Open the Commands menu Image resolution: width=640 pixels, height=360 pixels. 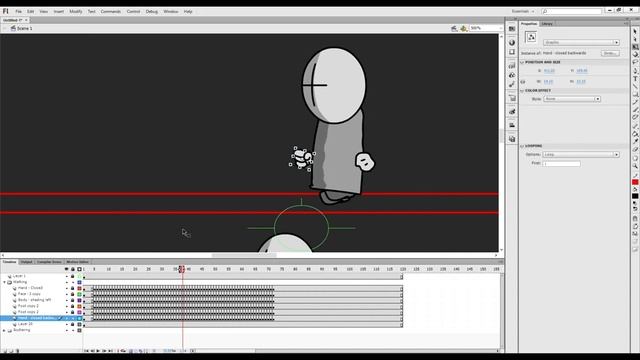[111, 11]
